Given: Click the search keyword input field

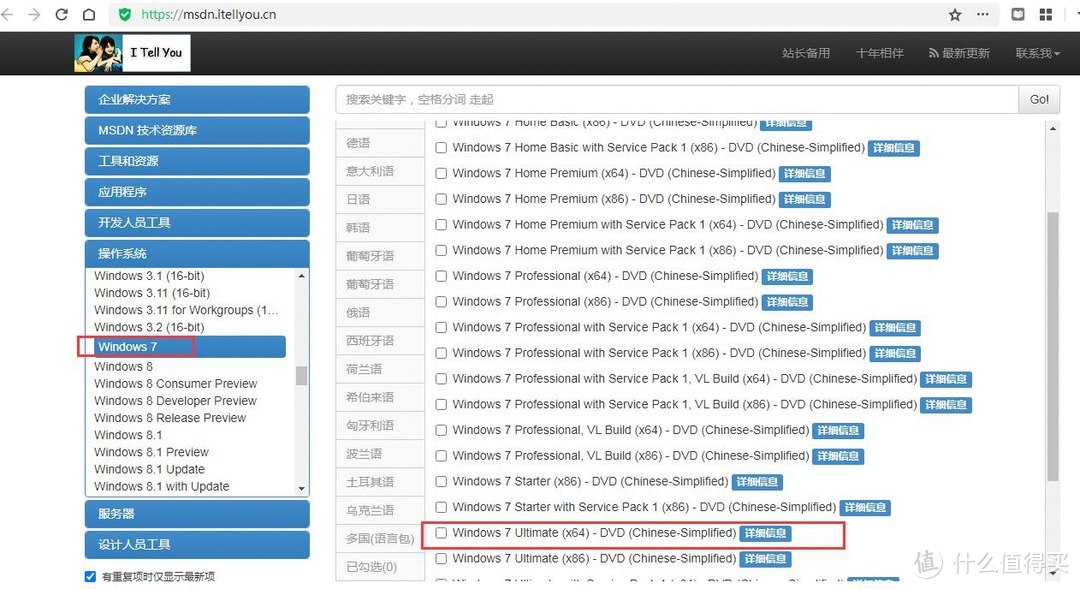Looking at the screenshot, I should point(677,99).
